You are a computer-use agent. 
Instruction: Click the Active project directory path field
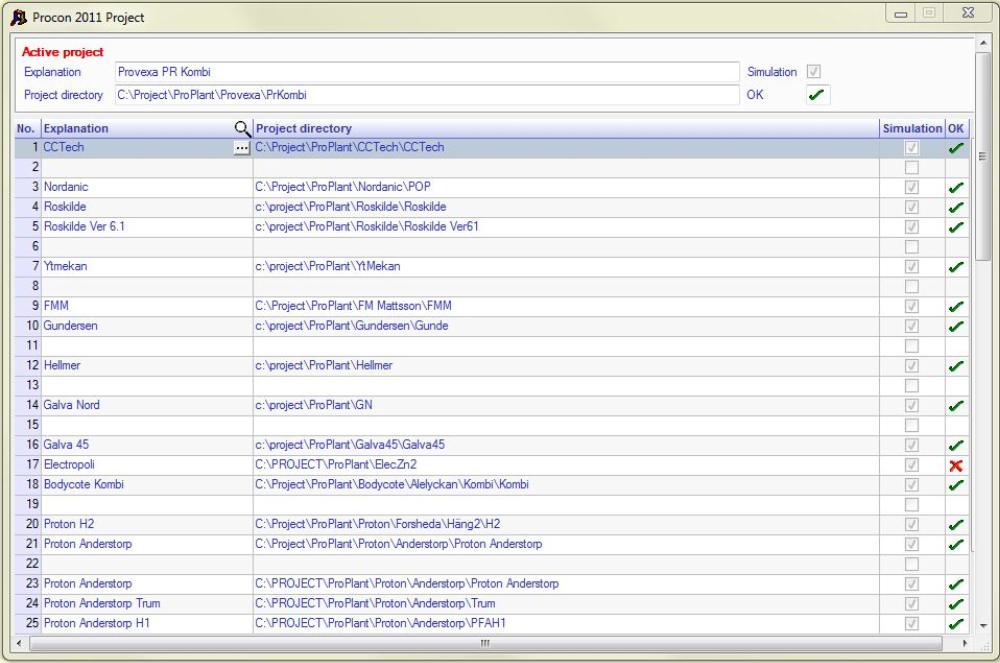click(x=426, y=95)
